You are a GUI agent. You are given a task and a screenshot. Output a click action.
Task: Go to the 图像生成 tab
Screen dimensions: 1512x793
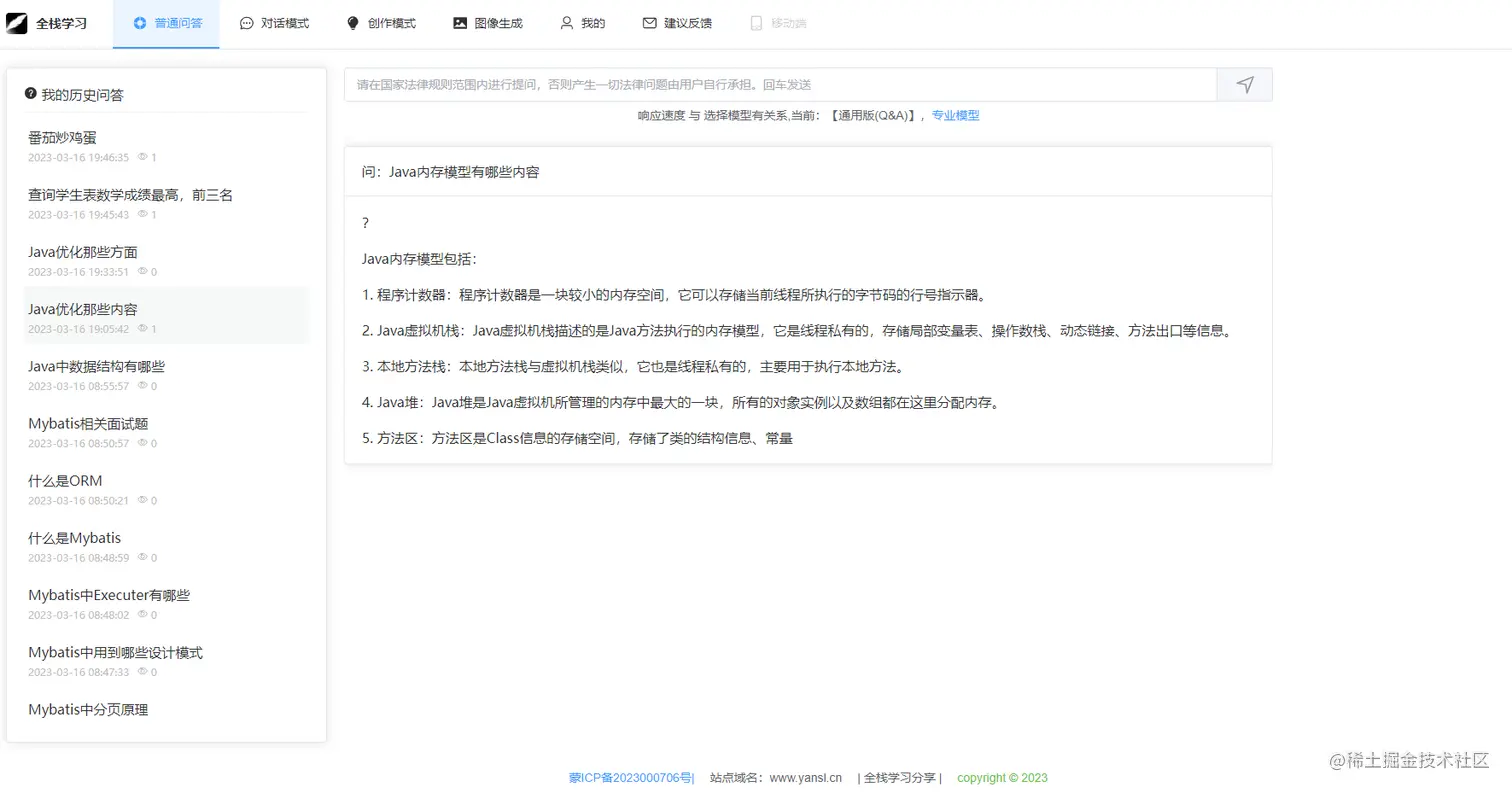coord(487,23)
